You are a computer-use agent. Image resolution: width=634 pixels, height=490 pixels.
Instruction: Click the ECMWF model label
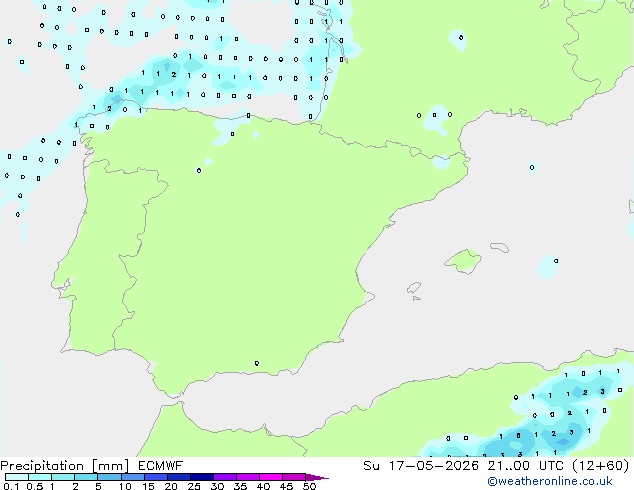click(160, 466)
